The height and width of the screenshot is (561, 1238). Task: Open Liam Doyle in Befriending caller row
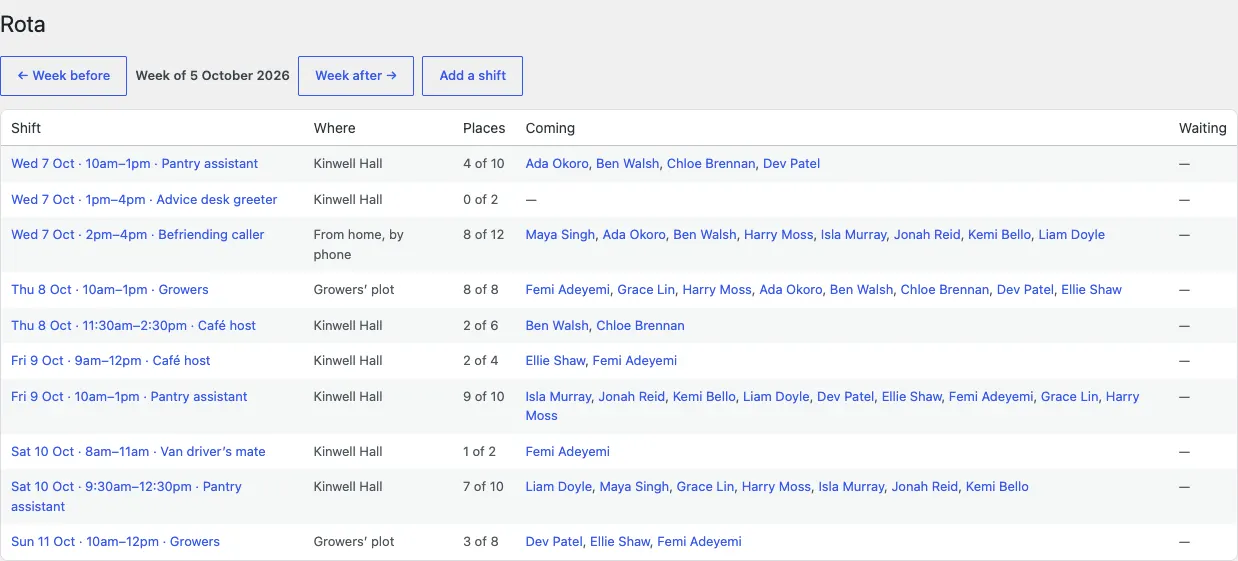[x=1072, y=235]
